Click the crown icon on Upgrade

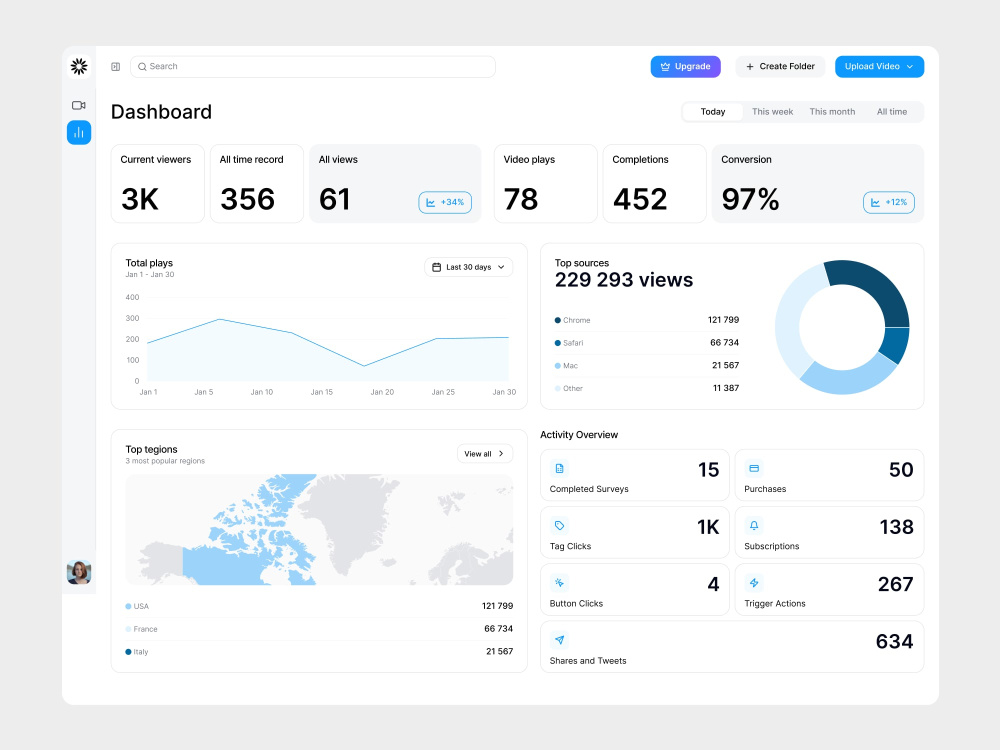[x=665, y=66]
